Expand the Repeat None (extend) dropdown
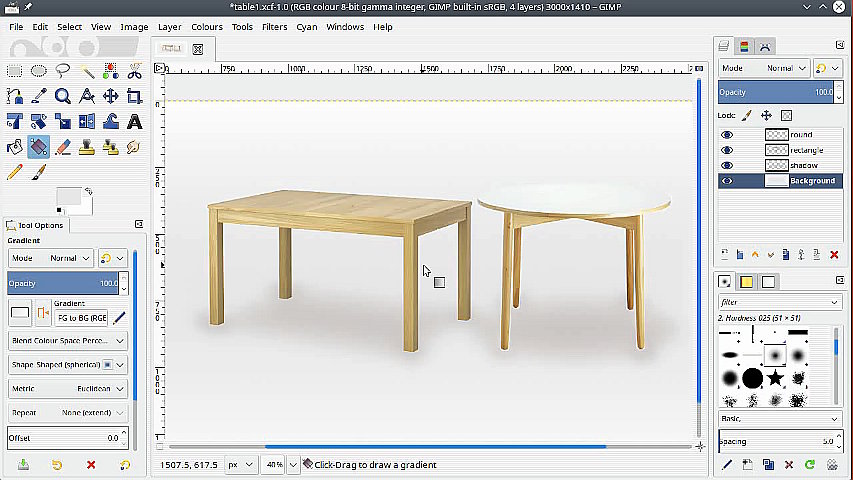The width and height of the screenshot is (853, 480). click(67, 412)
